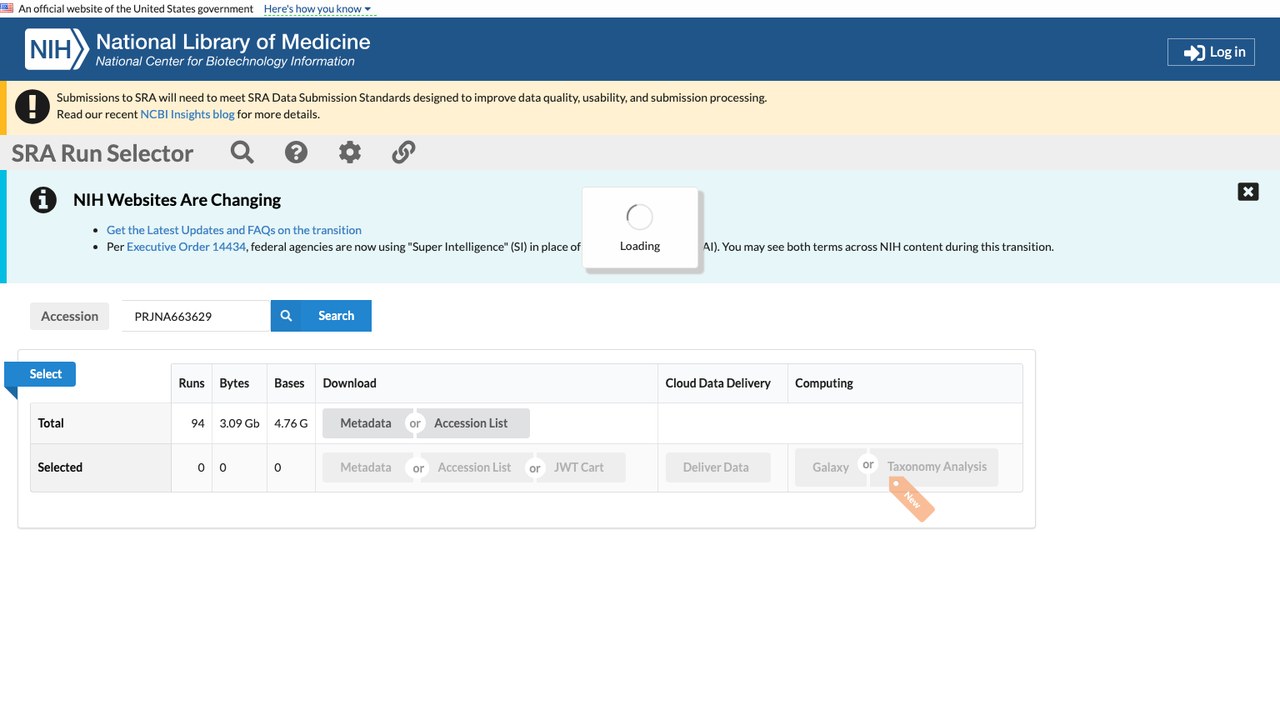The width and height of the screenshot is (1280, 720).
Task: Click the Total runs value 94
Action: click(197, 423)
